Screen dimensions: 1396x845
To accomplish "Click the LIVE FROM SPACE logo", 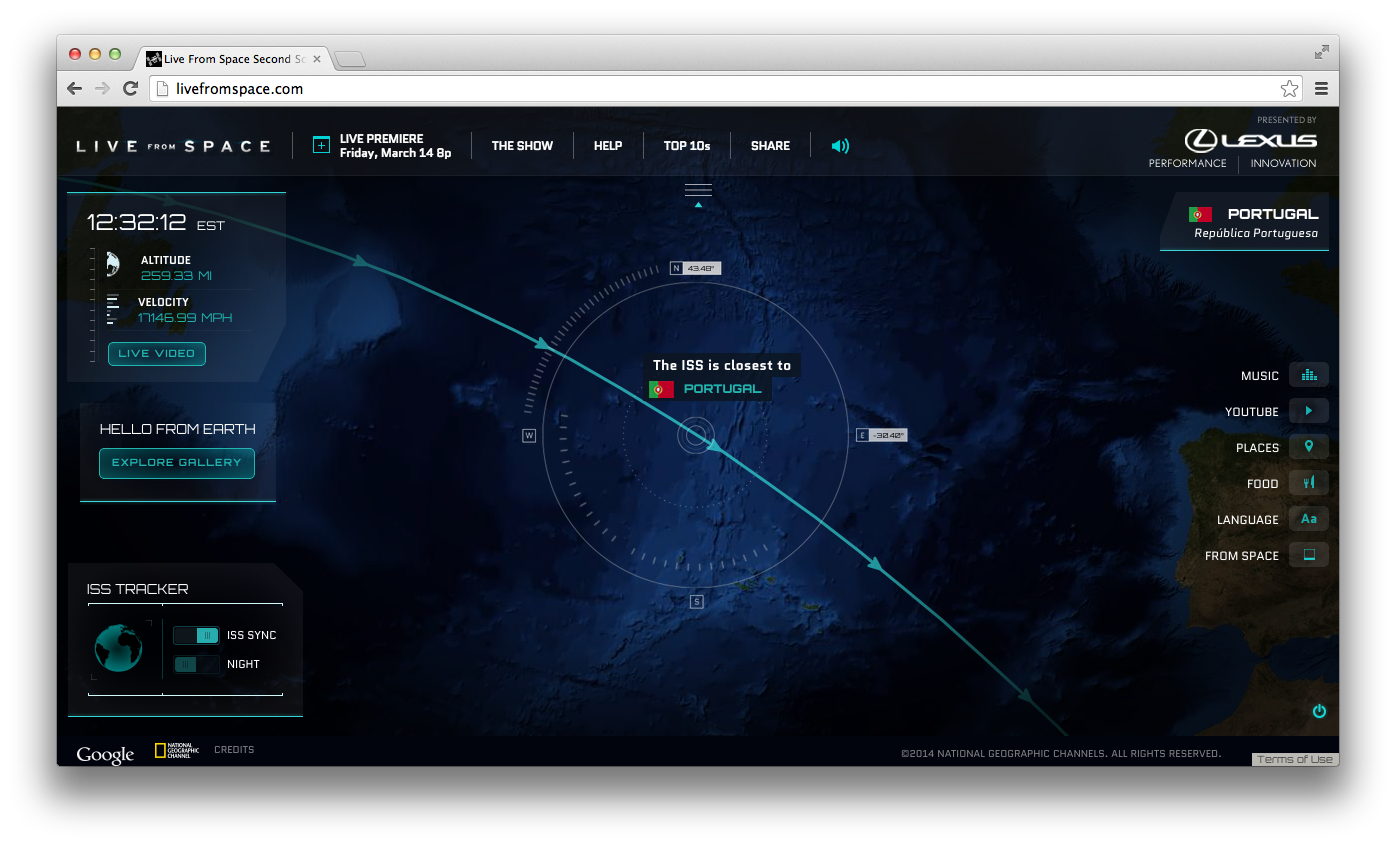I will (174, 146).
